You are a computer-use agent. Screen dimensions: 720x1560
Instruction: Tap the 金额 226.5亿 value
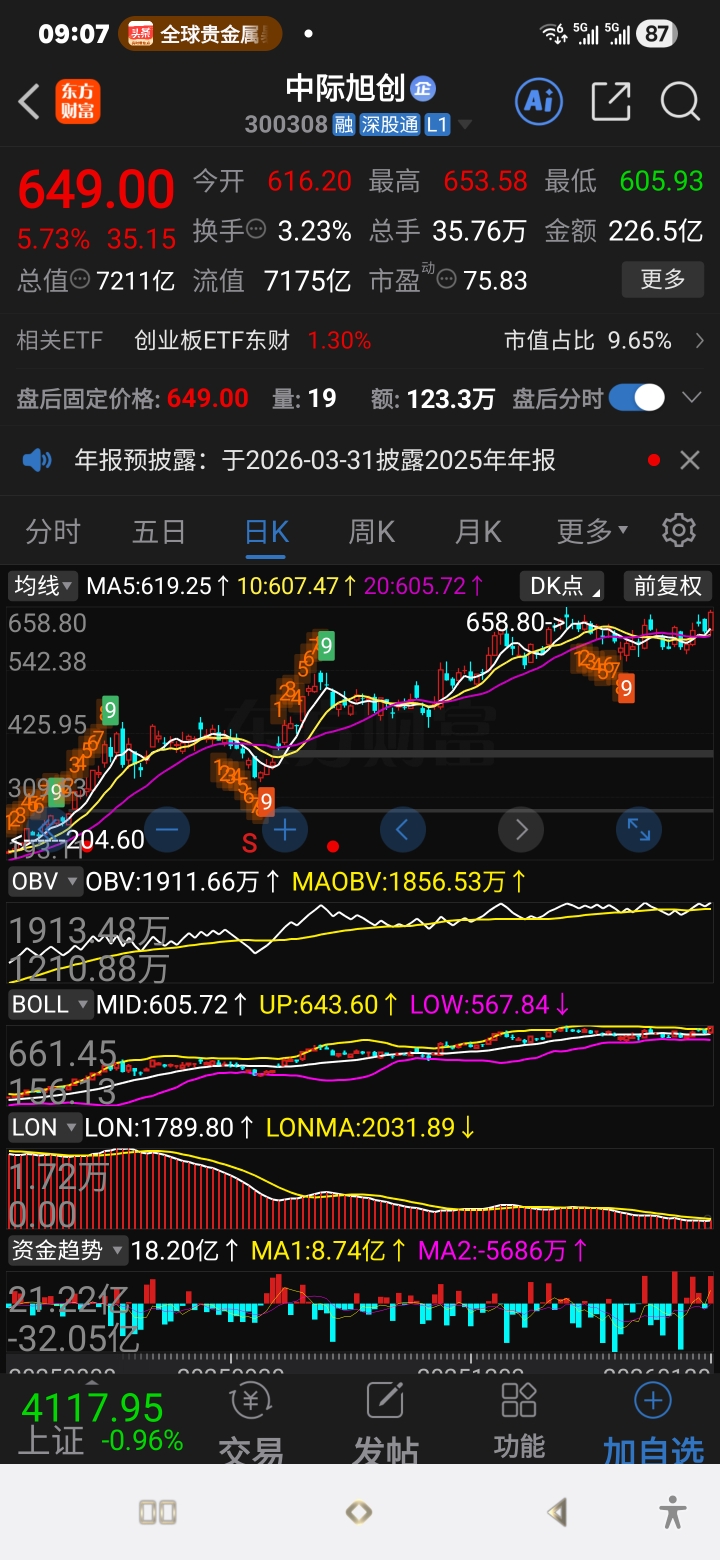click(x=624, y=231)
